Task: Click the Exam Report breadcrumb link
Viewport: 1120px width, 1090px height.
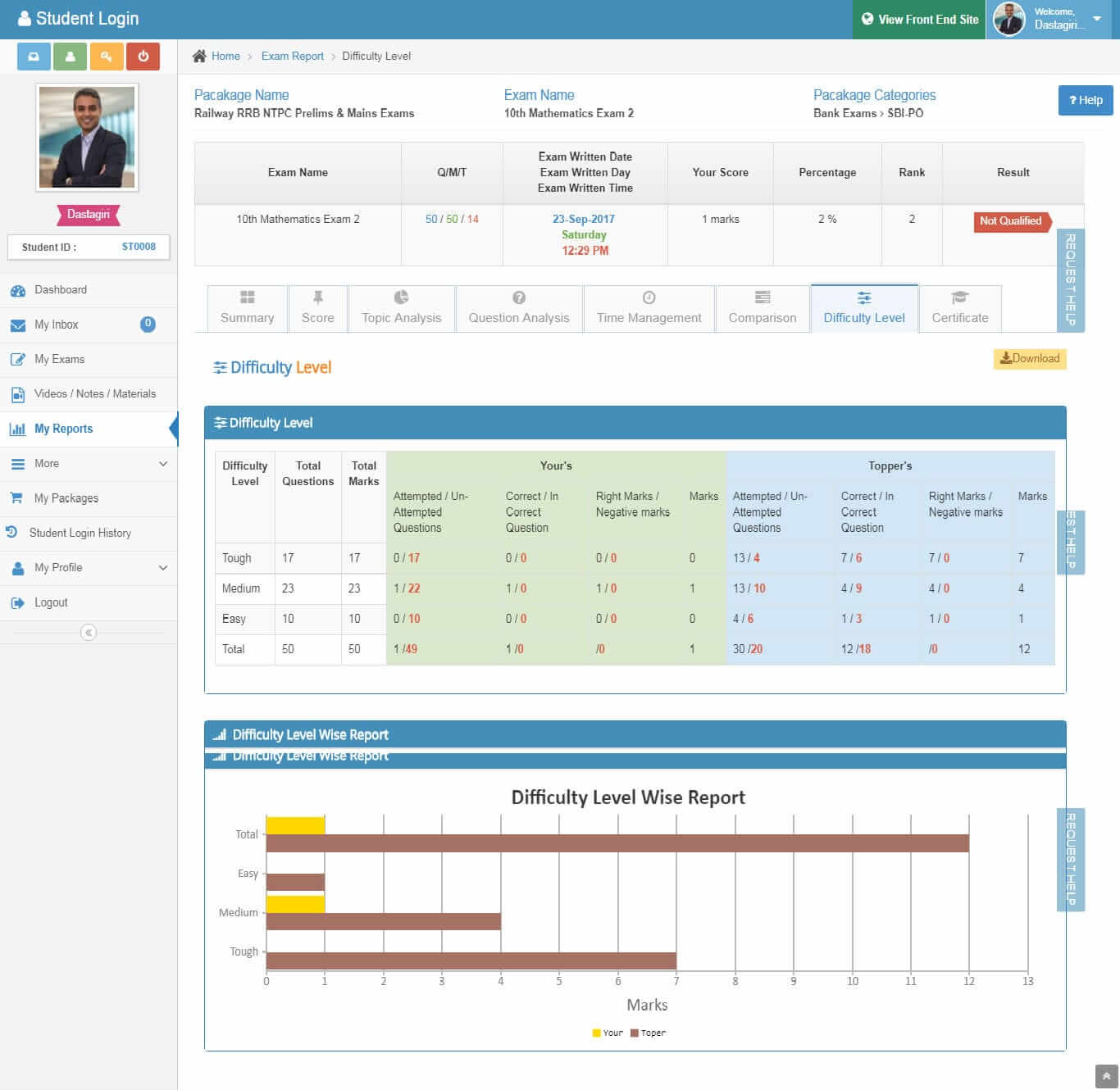Action: click(x=292, y=57)
